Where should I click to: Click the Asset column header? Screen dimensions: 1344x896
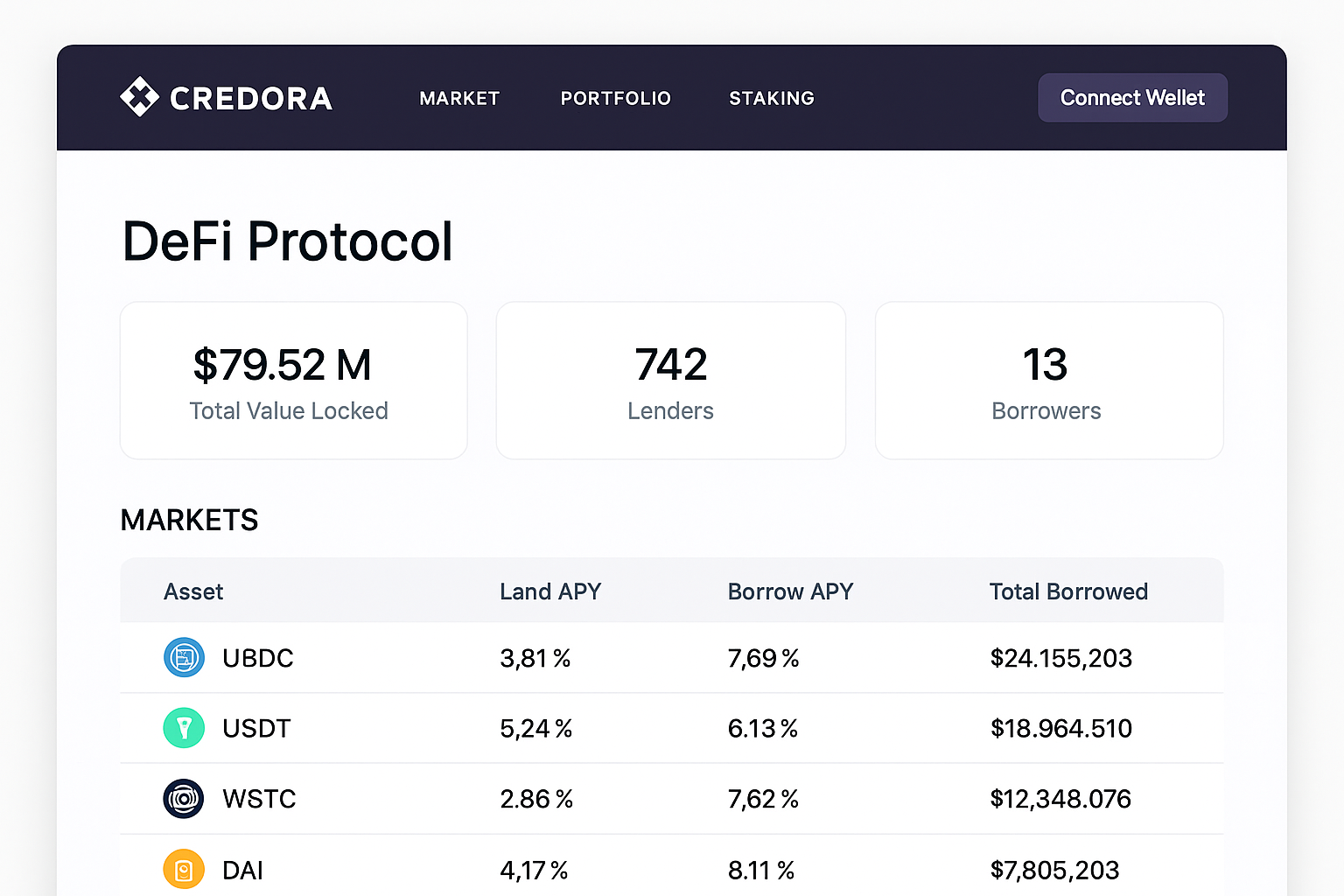pos(193,591)
